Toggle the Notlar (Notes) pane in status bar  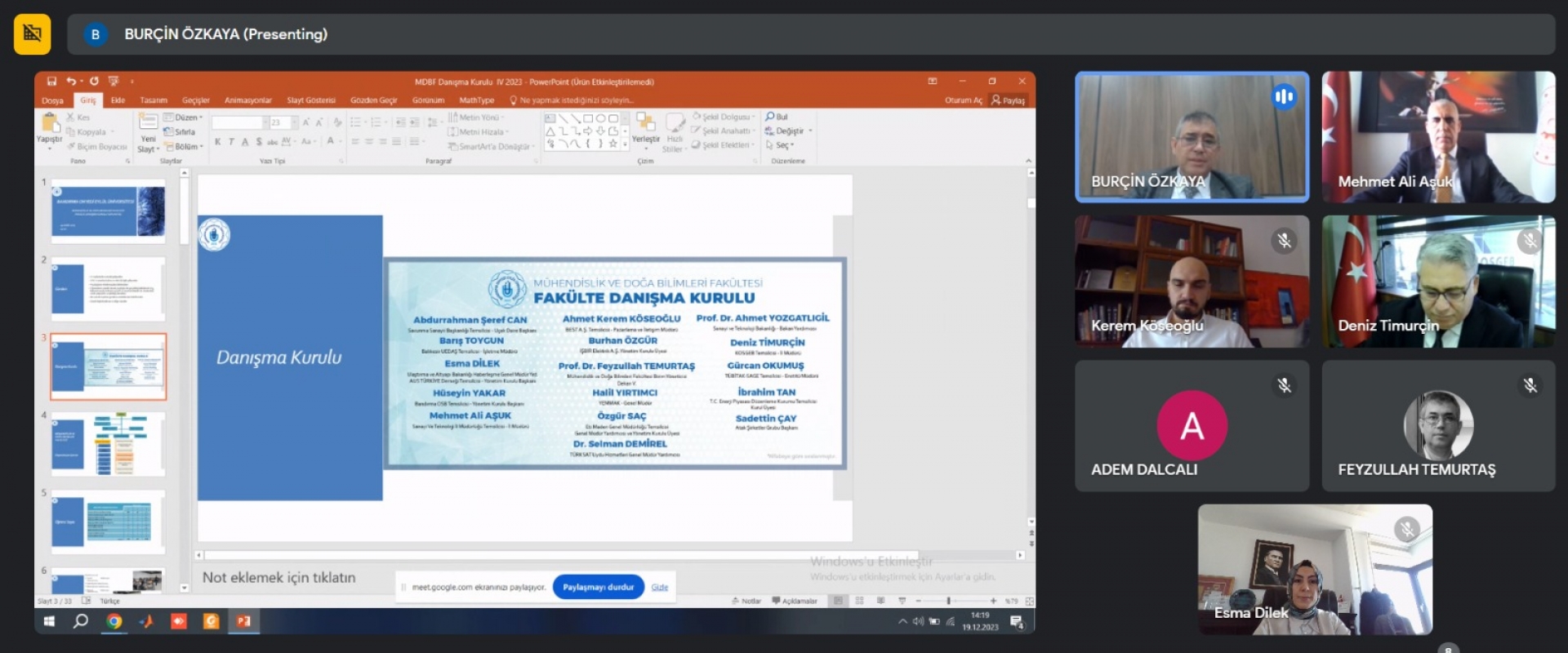[x=746, y=601]
